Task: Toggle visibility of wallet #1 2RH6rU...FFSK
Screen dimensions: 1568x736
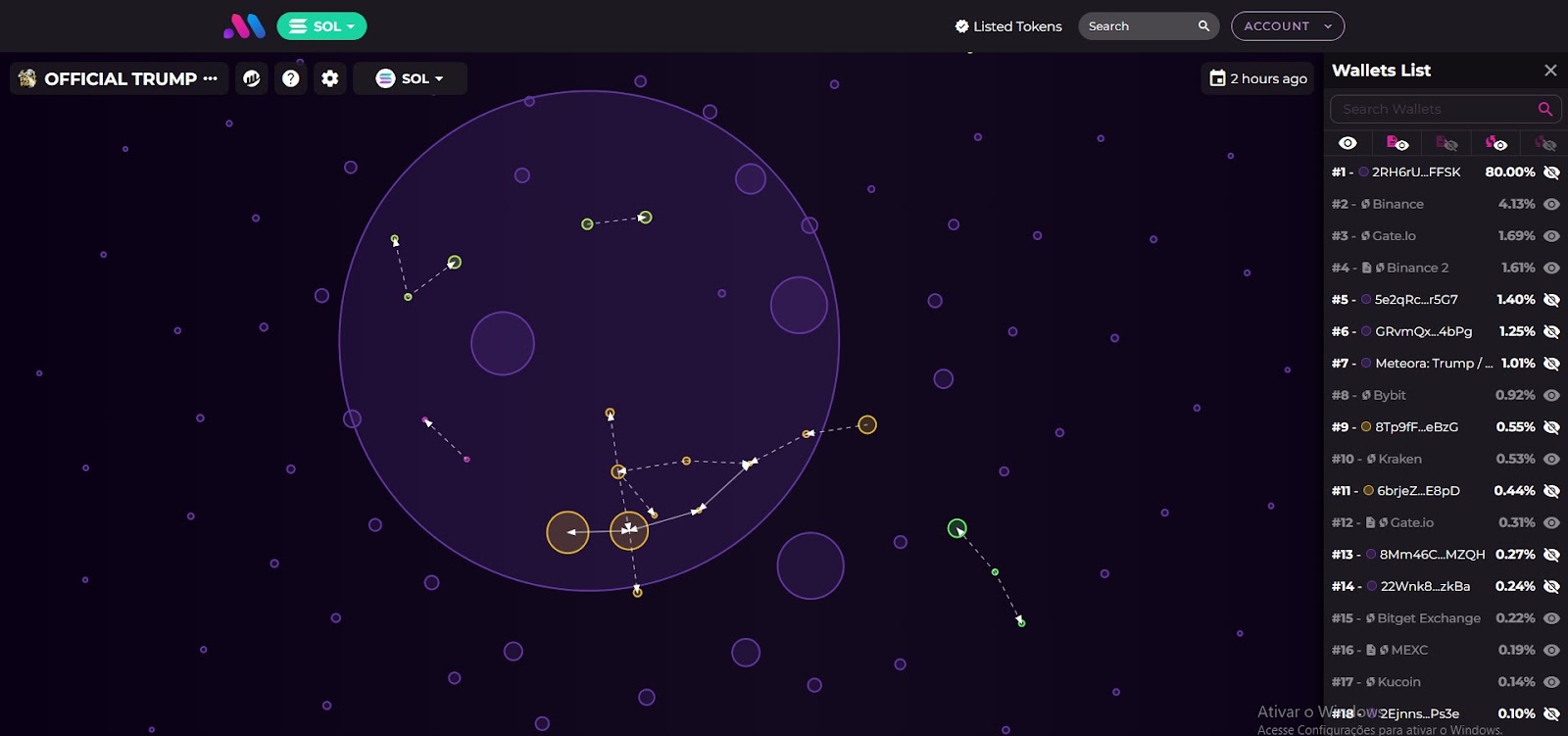Action: (1551, 172)
